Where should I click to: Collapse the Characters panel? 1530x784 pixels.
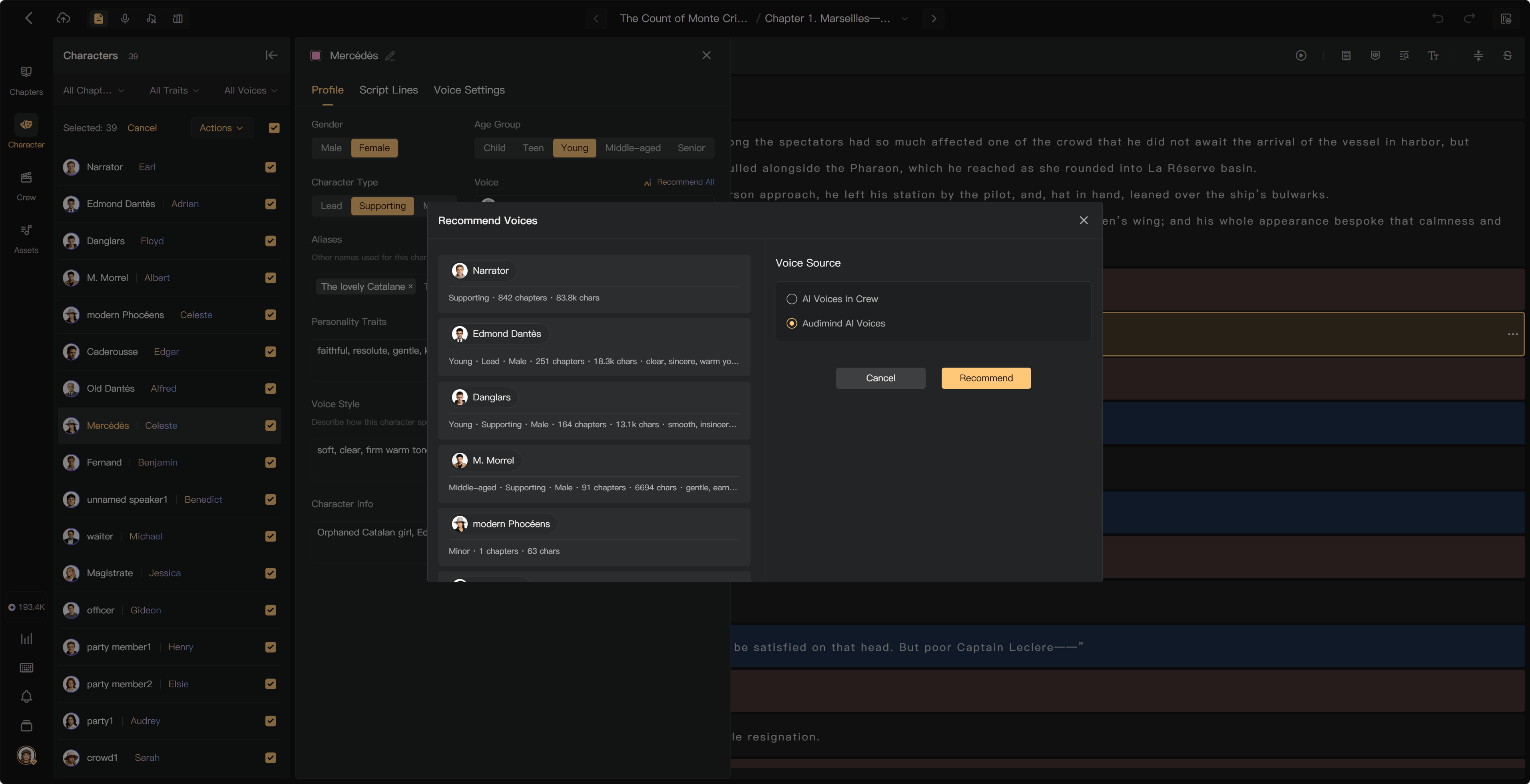click(271, 55)
